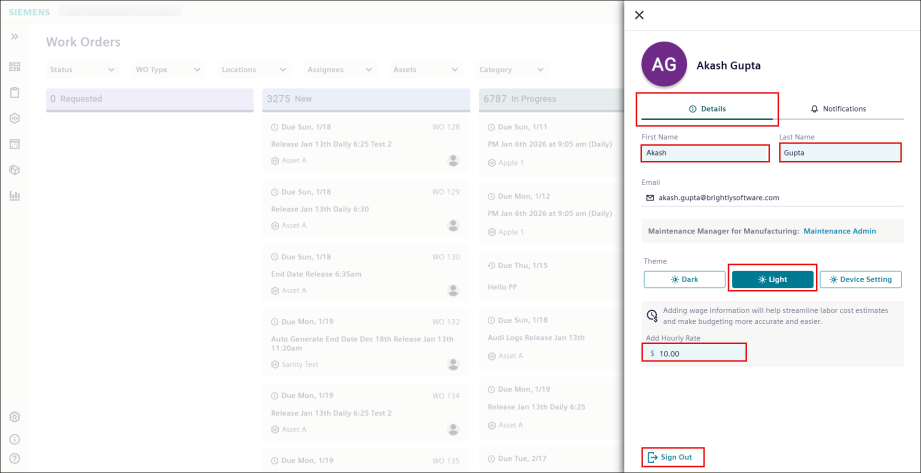Viewport: 921px width, 473px height.
Task: Click the 3275 New column header
Action: 366,99
